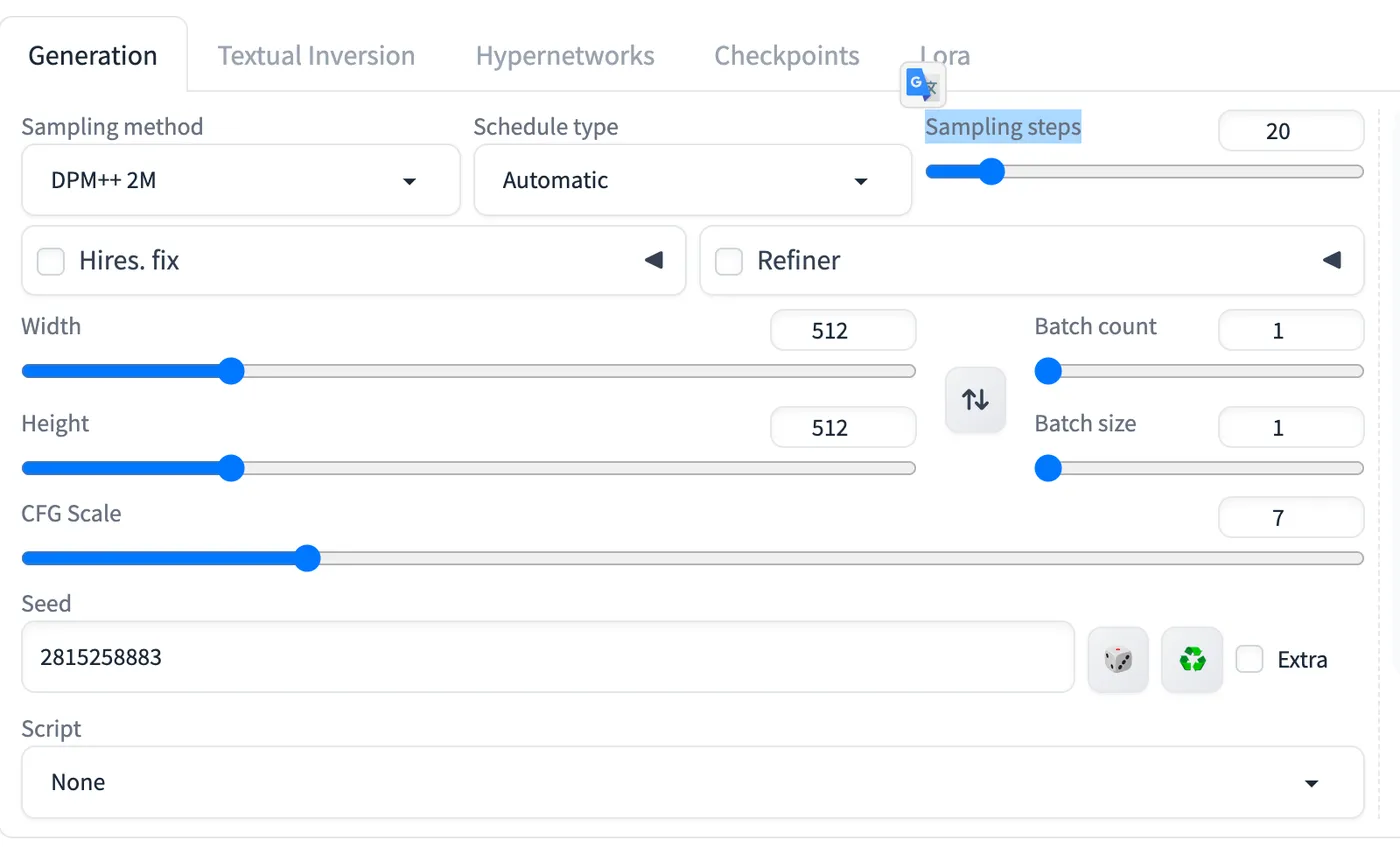Click the Google Translate popup icon
This screenshot has width=1400, height=847.
click(922, 86)
